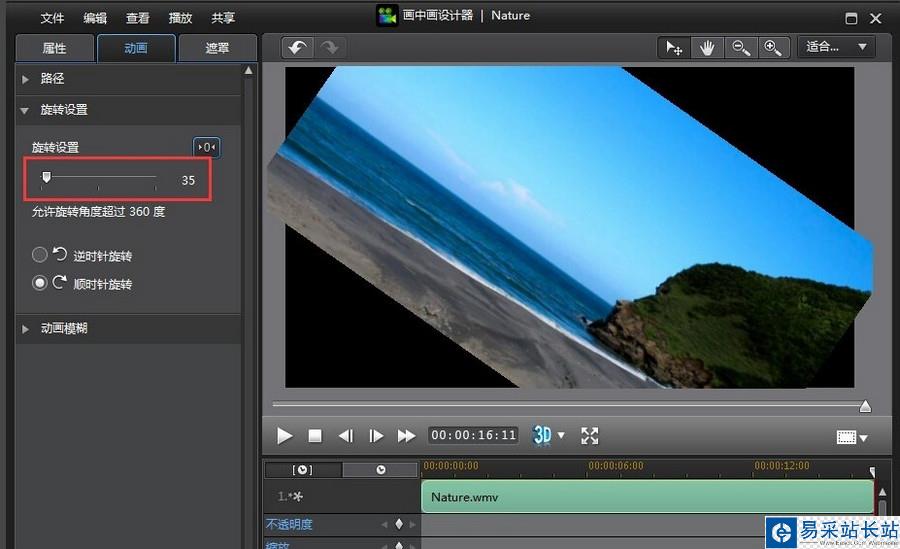
Task: Click the fast forward button
Action: coord(406,436)
